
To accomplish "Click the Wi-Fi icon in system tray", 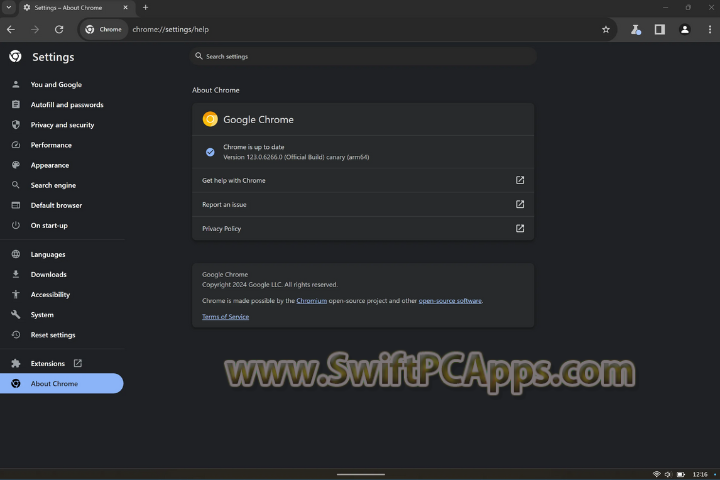I will pyautogui.click(x=657, y=474).
